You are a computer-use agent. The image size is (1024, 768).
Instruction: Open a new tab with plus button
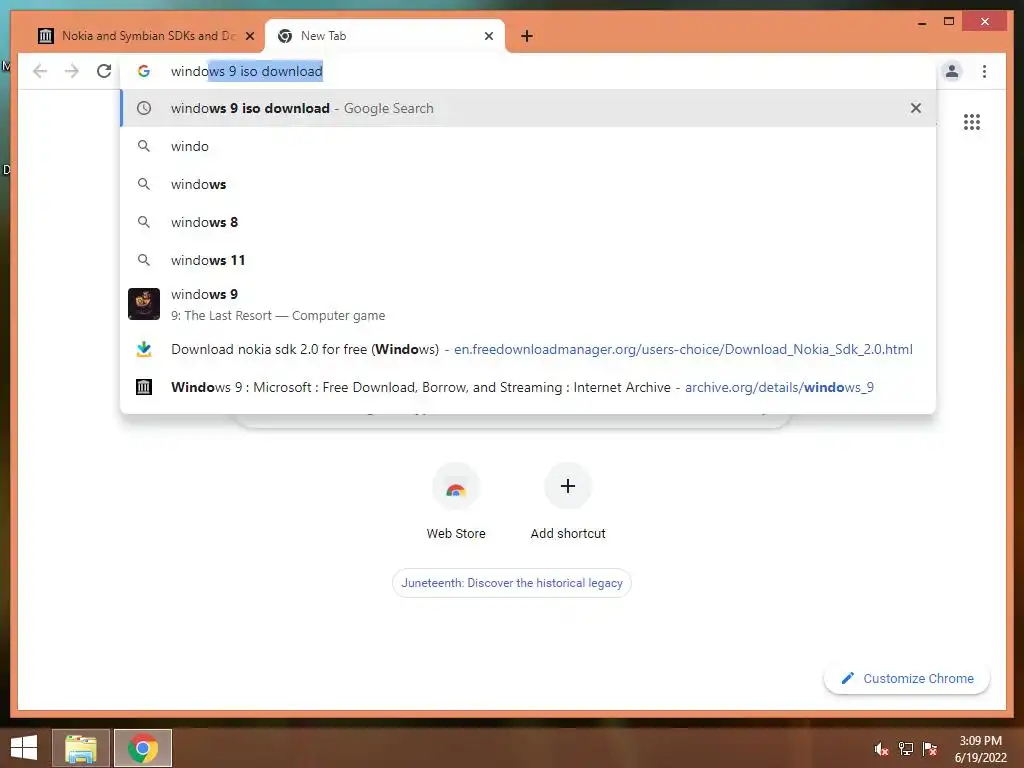(527, 36)
